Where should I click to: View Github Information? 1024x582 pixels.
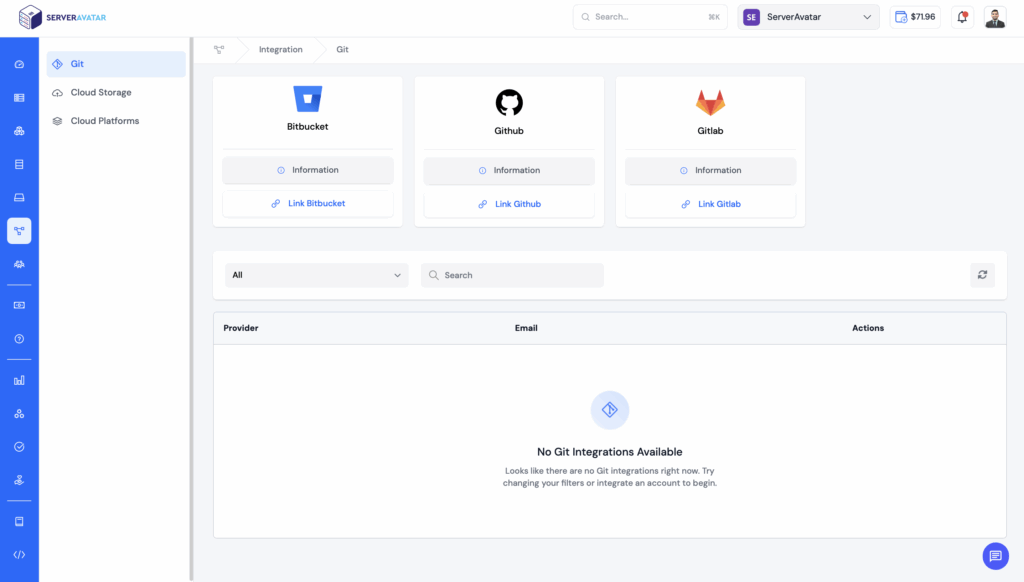509,170
